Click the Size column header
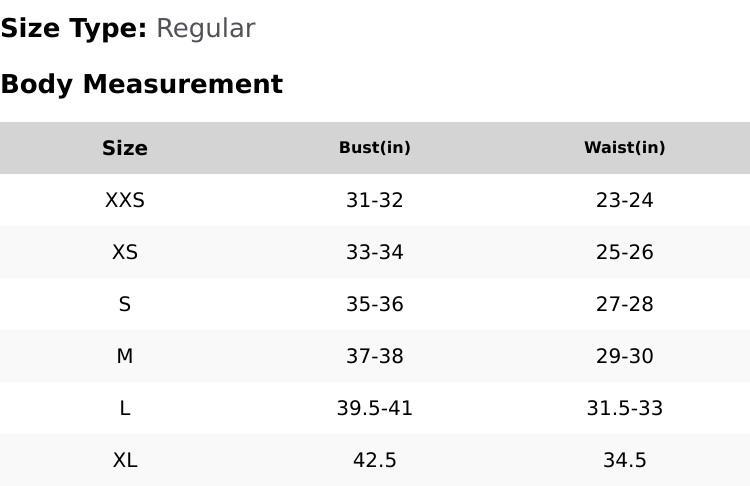 (125, 148)
